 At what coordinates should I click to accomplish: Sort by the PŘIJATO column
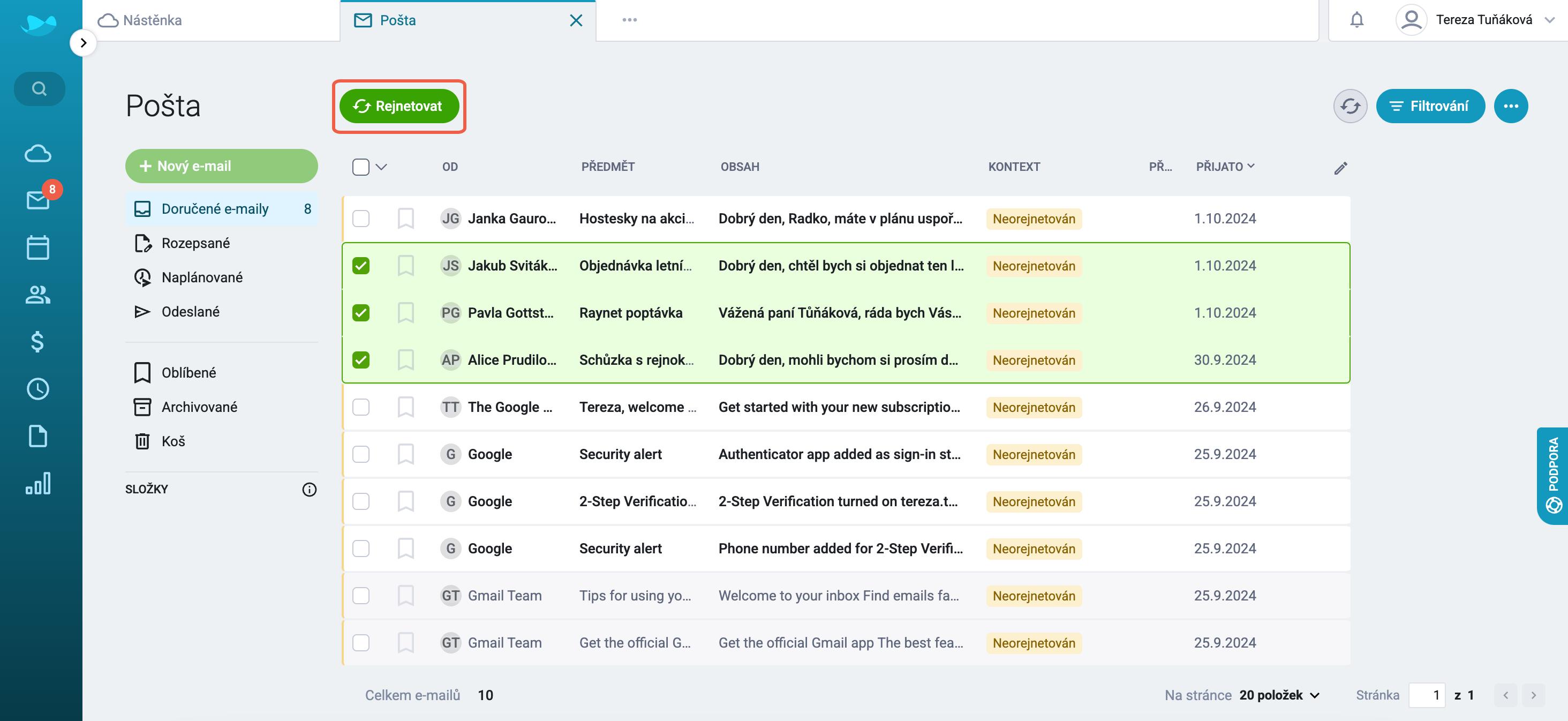pos(1225,167)
